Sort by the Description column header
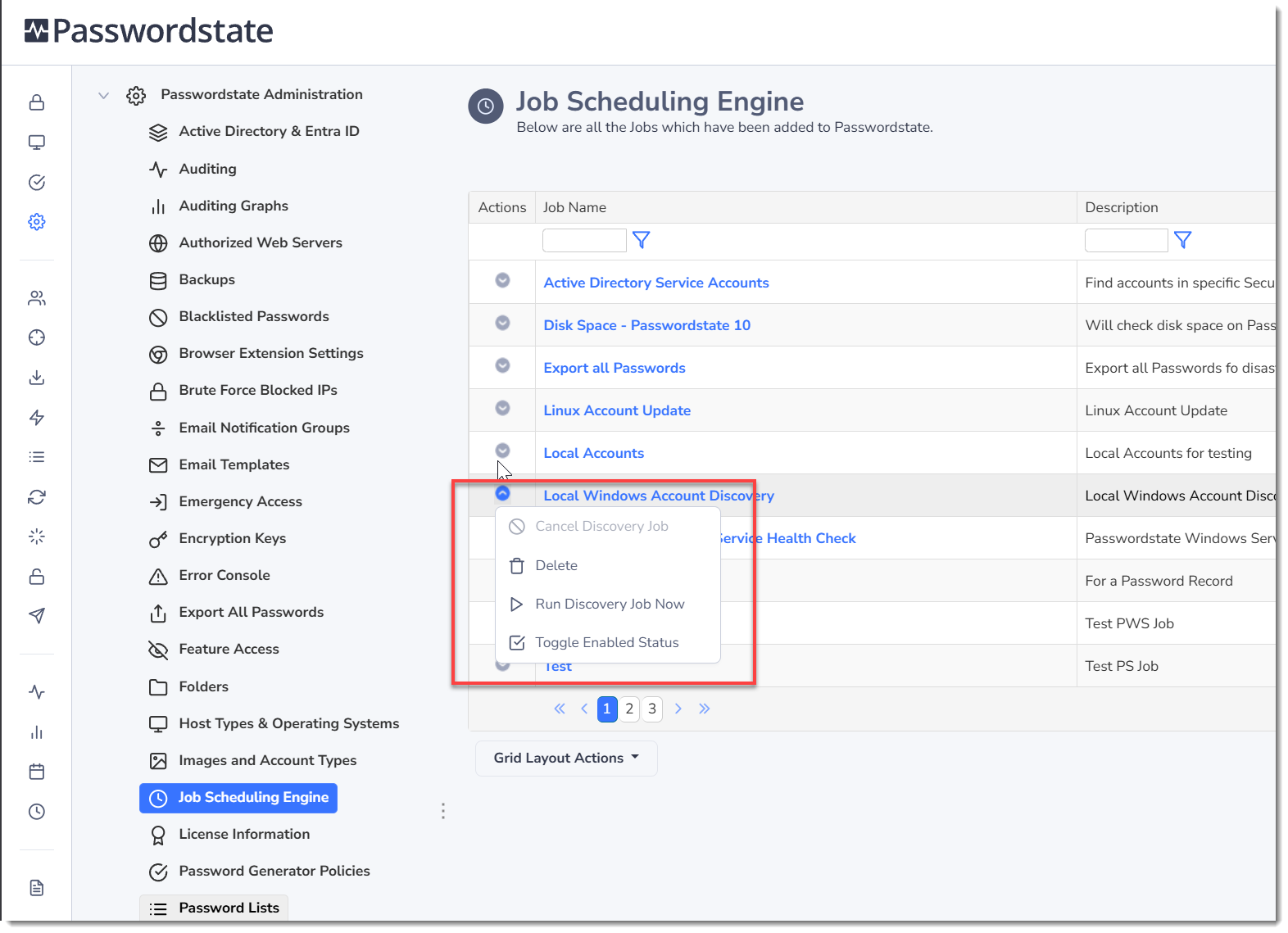The height and width of the screenshot is (933, 1288). coord(1122,208)
